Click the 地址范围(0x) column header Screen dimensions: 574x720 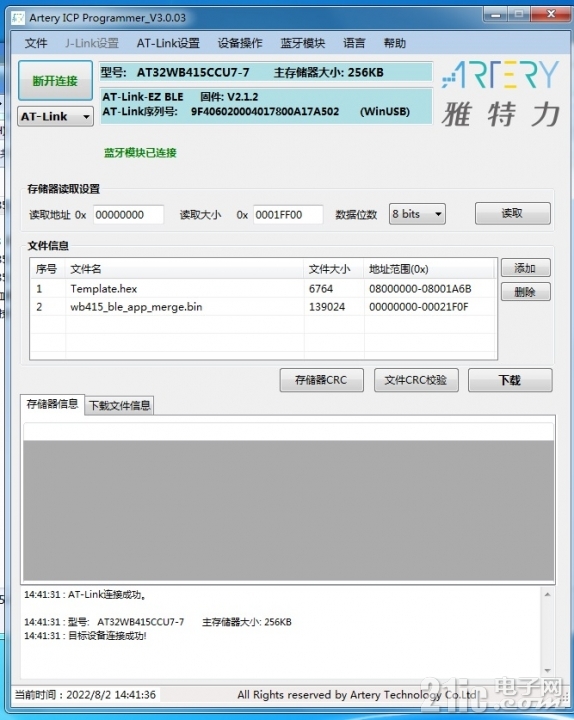coord(429,269)
